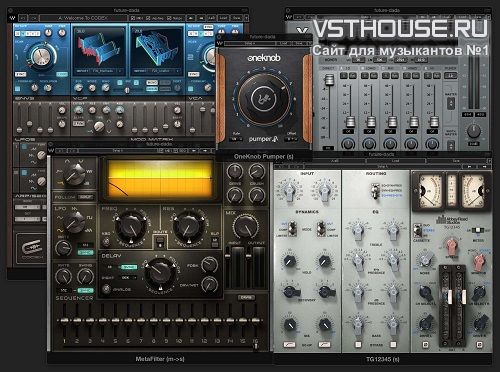The image size is (500, 372).
Task: Click the Waves logo in Codex toolbar
Action: [13, 18]
